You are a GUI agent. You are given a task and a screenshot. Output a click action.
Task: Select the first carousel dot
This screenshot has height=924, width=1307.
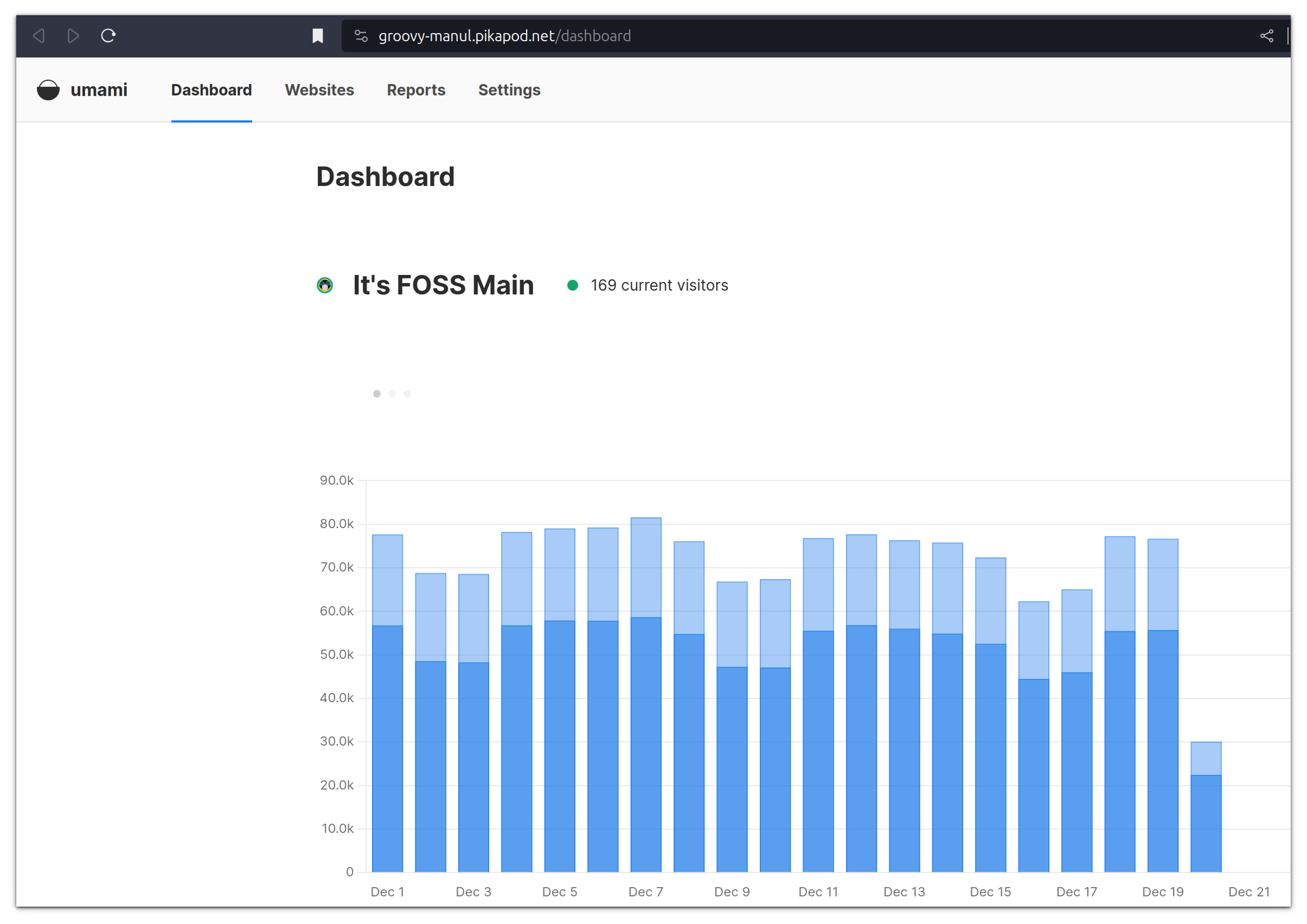[x=377, y=393]
